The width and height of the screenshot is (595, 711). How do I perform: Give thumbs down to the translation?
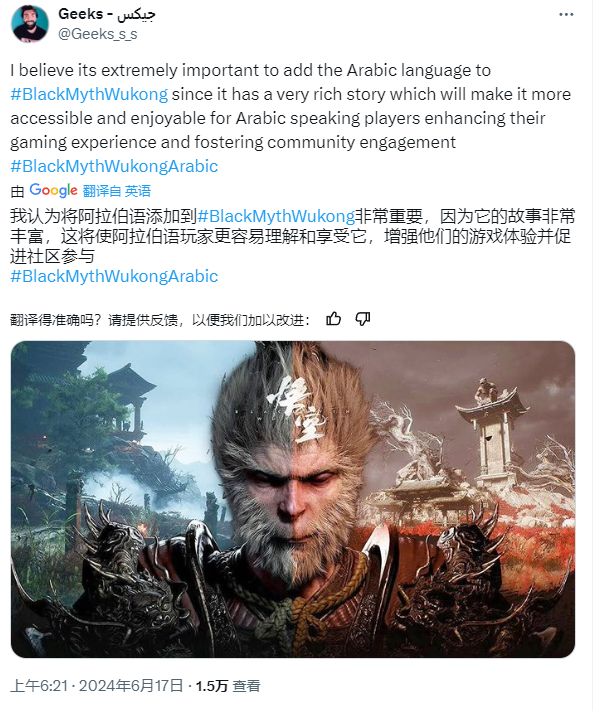362,319
